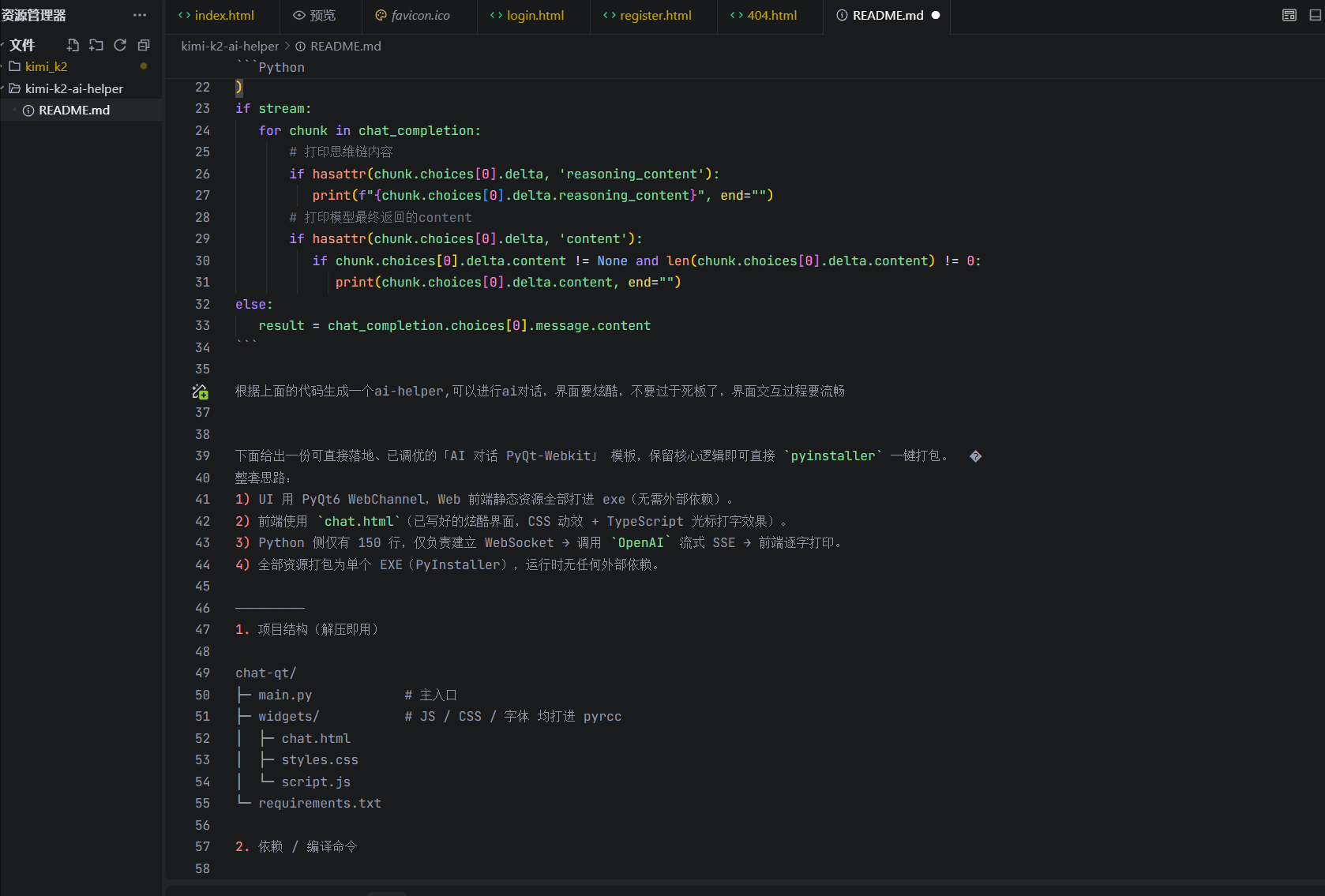Viewport: 1325px width, 896px height.
Task: Click the `OpenAI` inline code on line 43
Action: coord(640,542)
